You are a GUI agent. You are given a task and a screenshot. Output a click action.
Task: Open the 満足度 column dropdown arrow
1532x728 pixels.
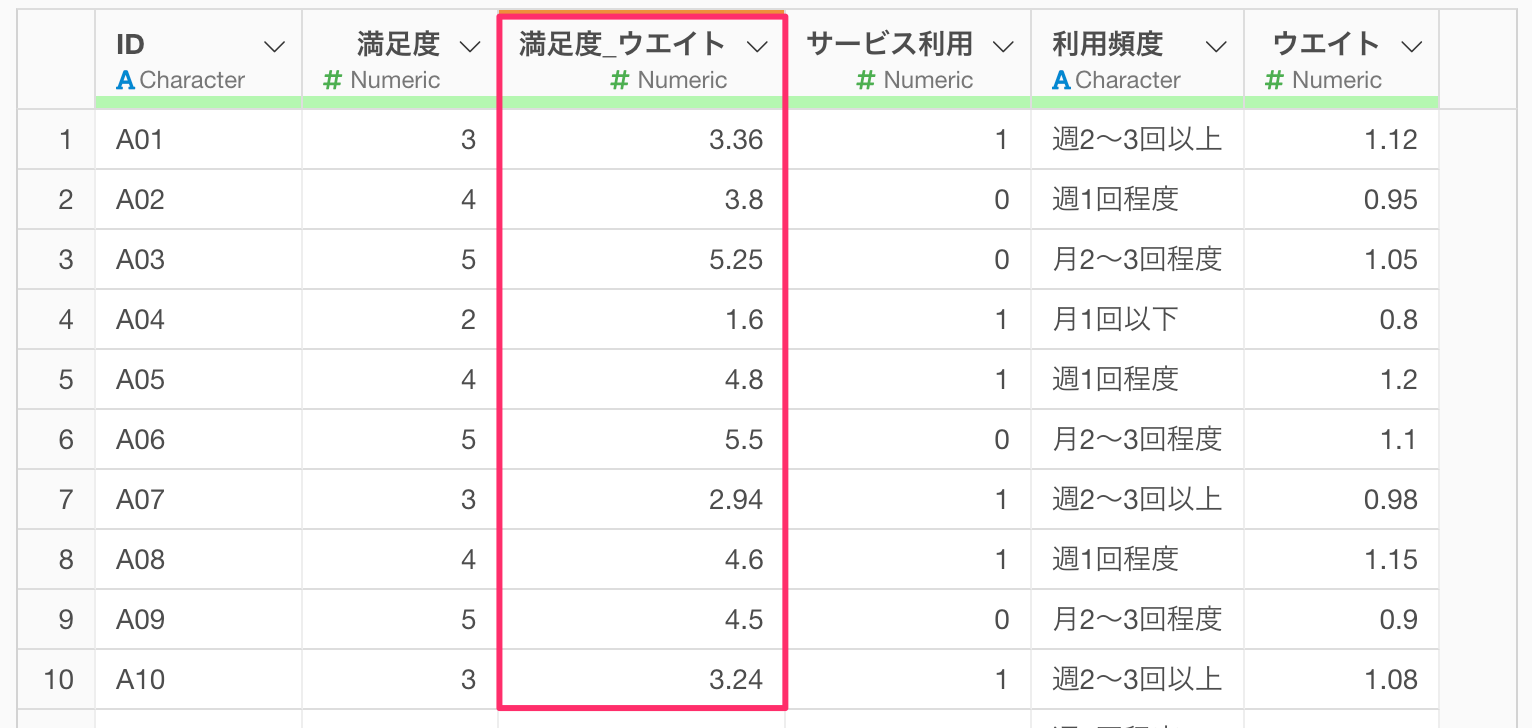(x=468, y=46)
